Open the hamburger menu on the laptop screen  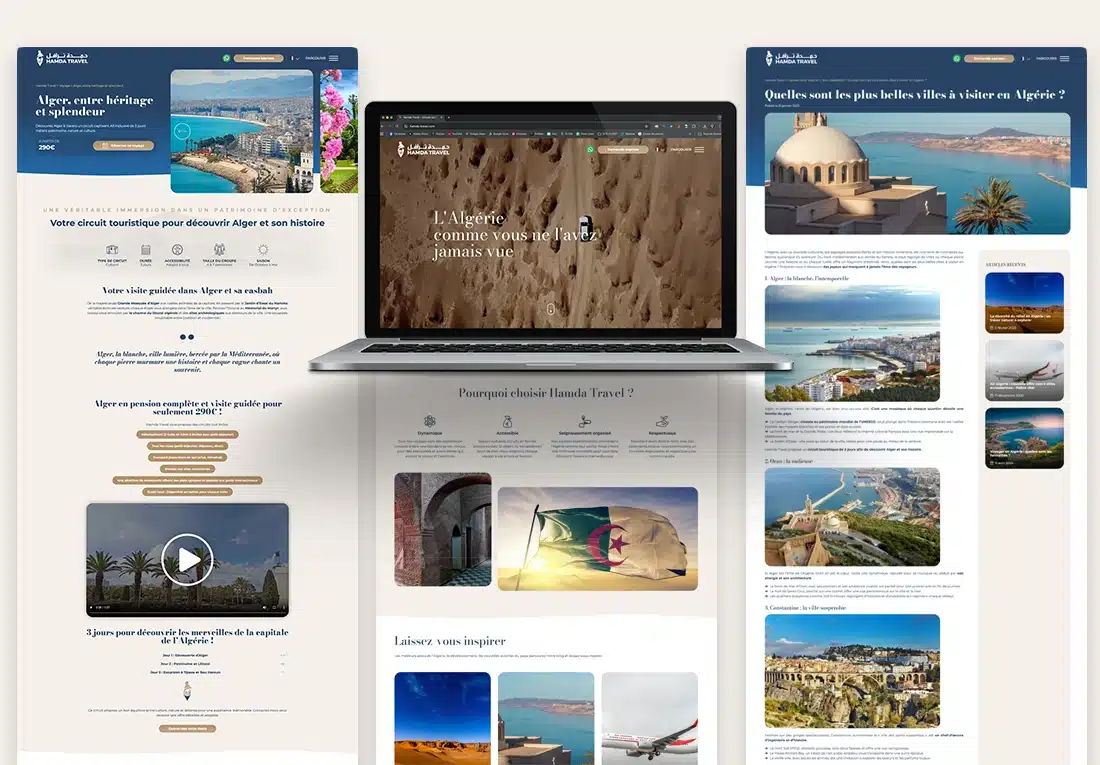pyautogui.click(x=699, y=149)
